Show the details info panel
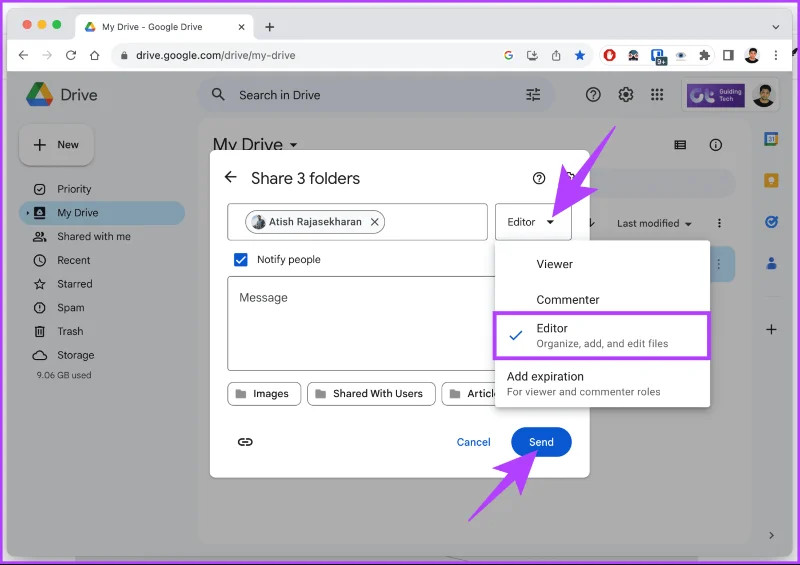This screenshot has width=800, height=565. (715, 145)
